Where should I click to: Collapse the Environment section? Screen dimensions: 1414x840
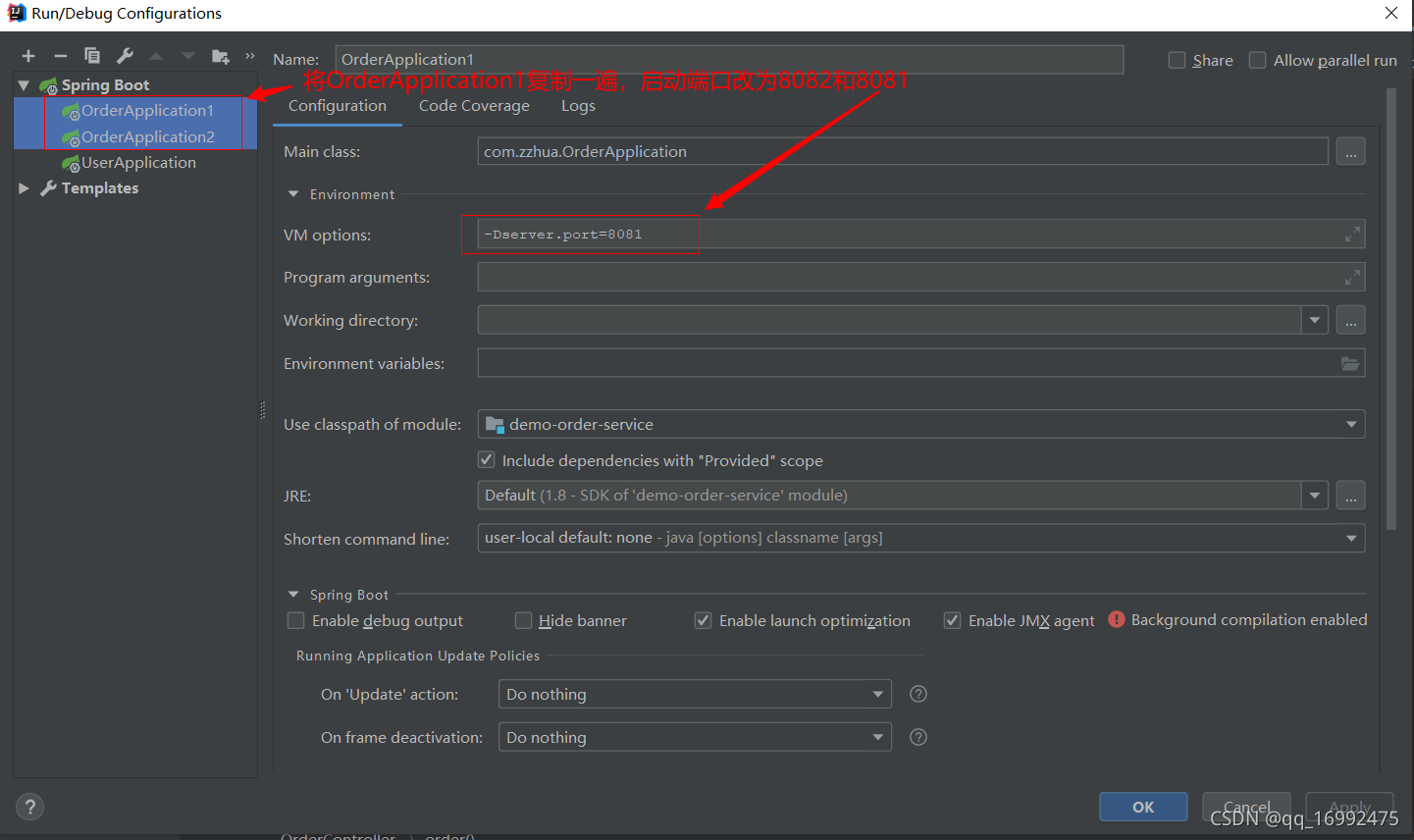click(x=293, y=194)
